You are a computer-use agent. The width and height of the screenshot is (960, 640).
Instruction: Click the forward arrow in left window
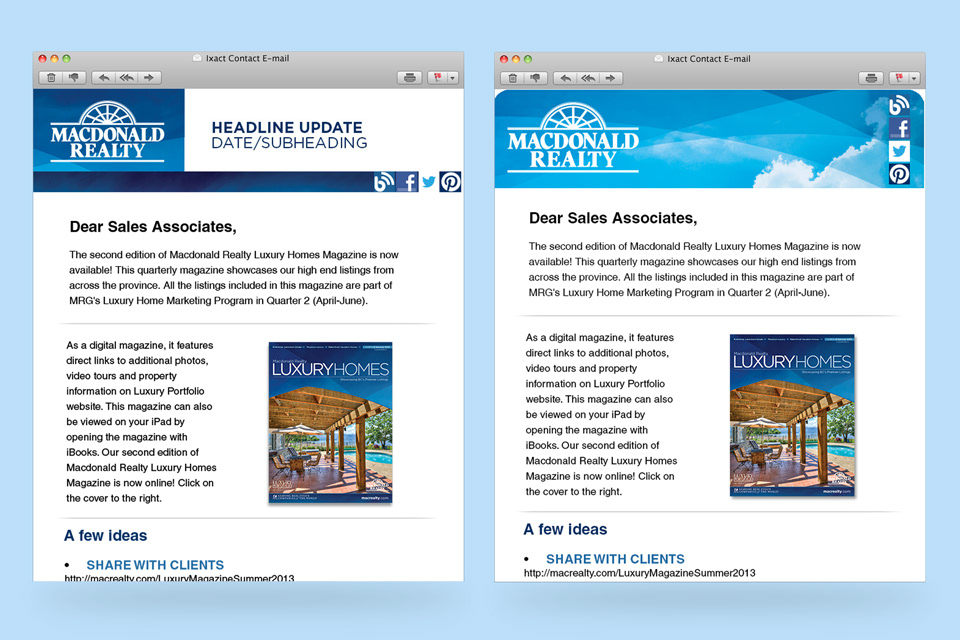tap(149, 78)
